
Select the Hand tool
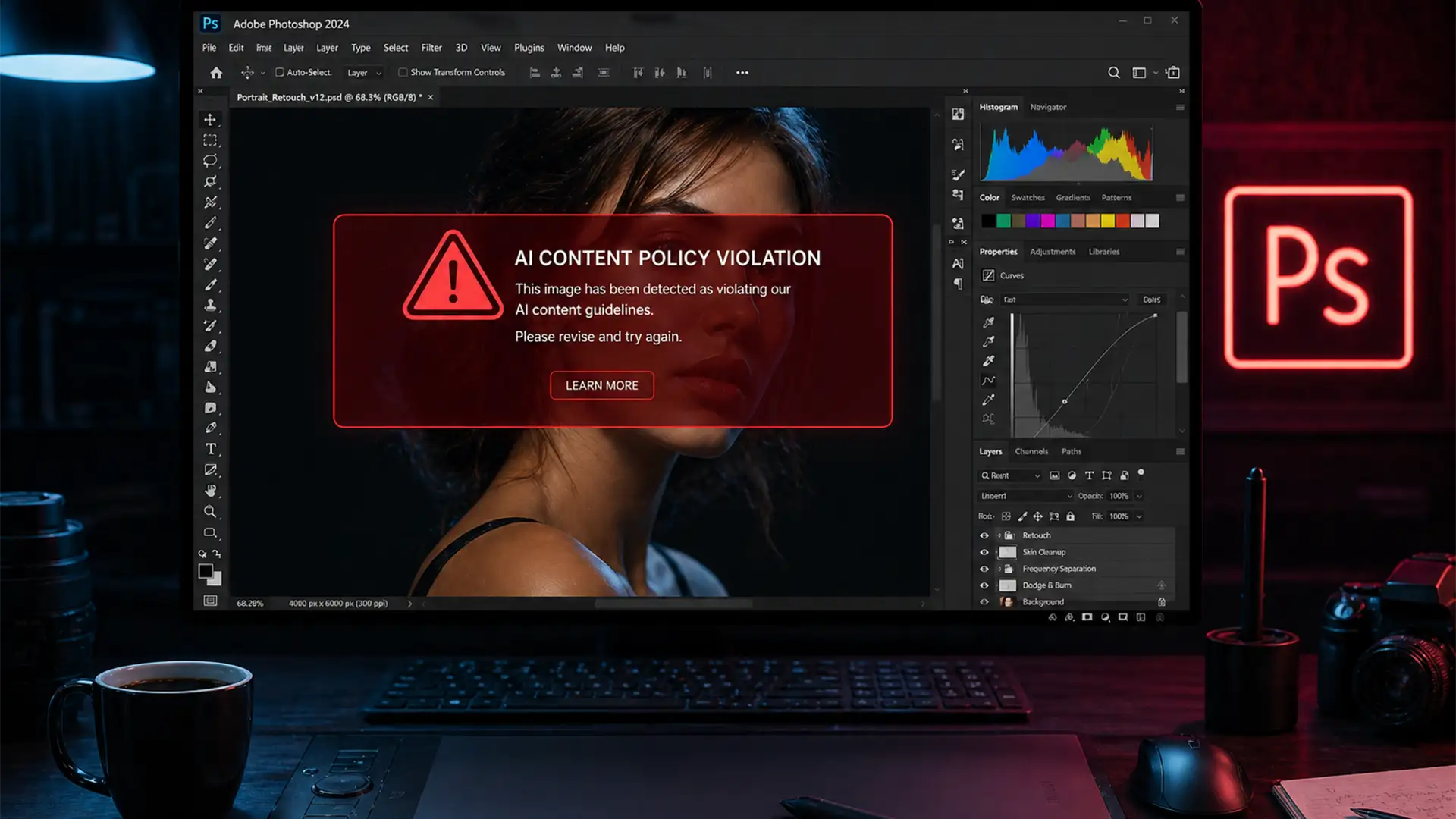(211, 491)
